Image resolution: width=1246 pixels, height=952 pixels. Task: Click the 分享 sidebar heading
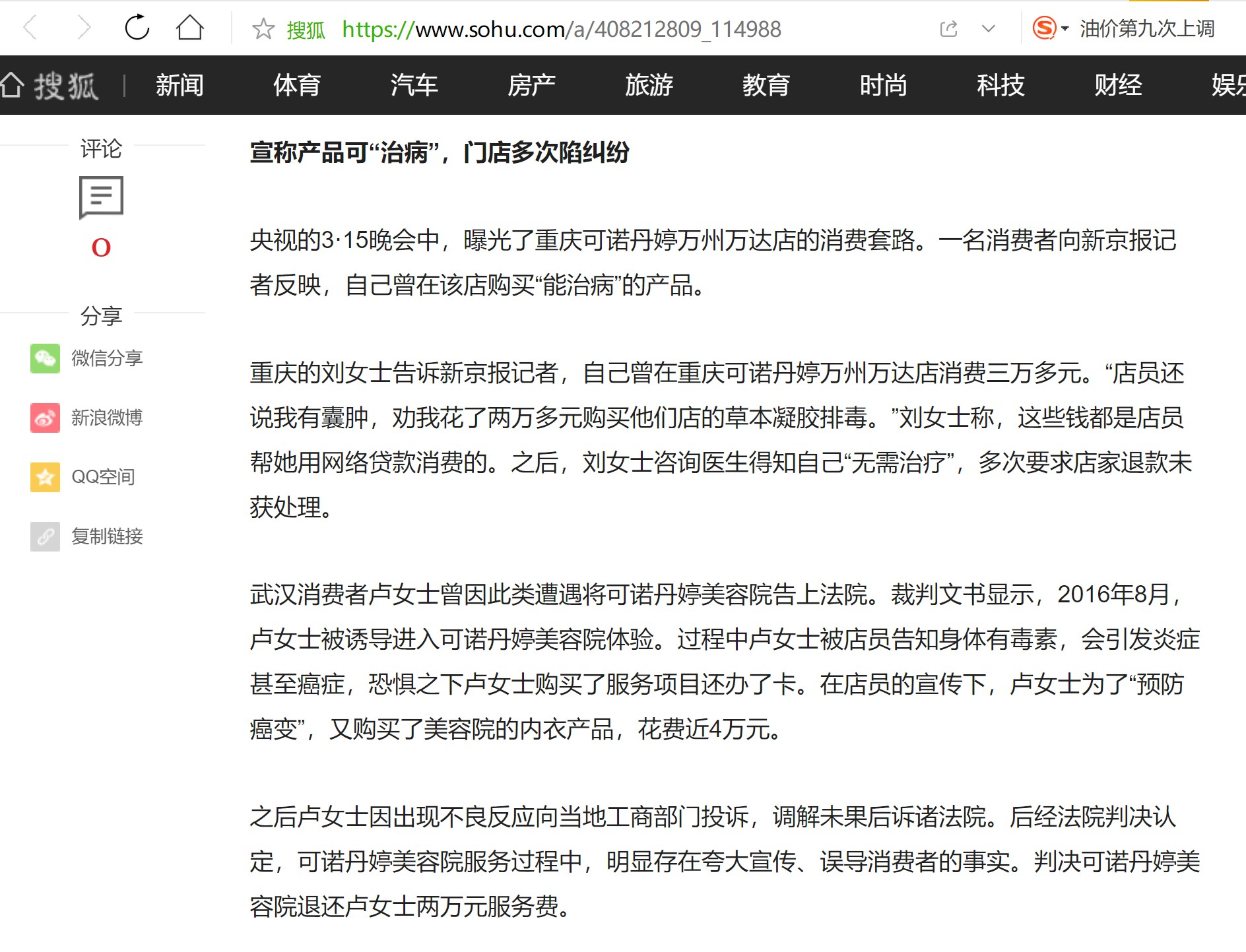(x=101, y=316)
